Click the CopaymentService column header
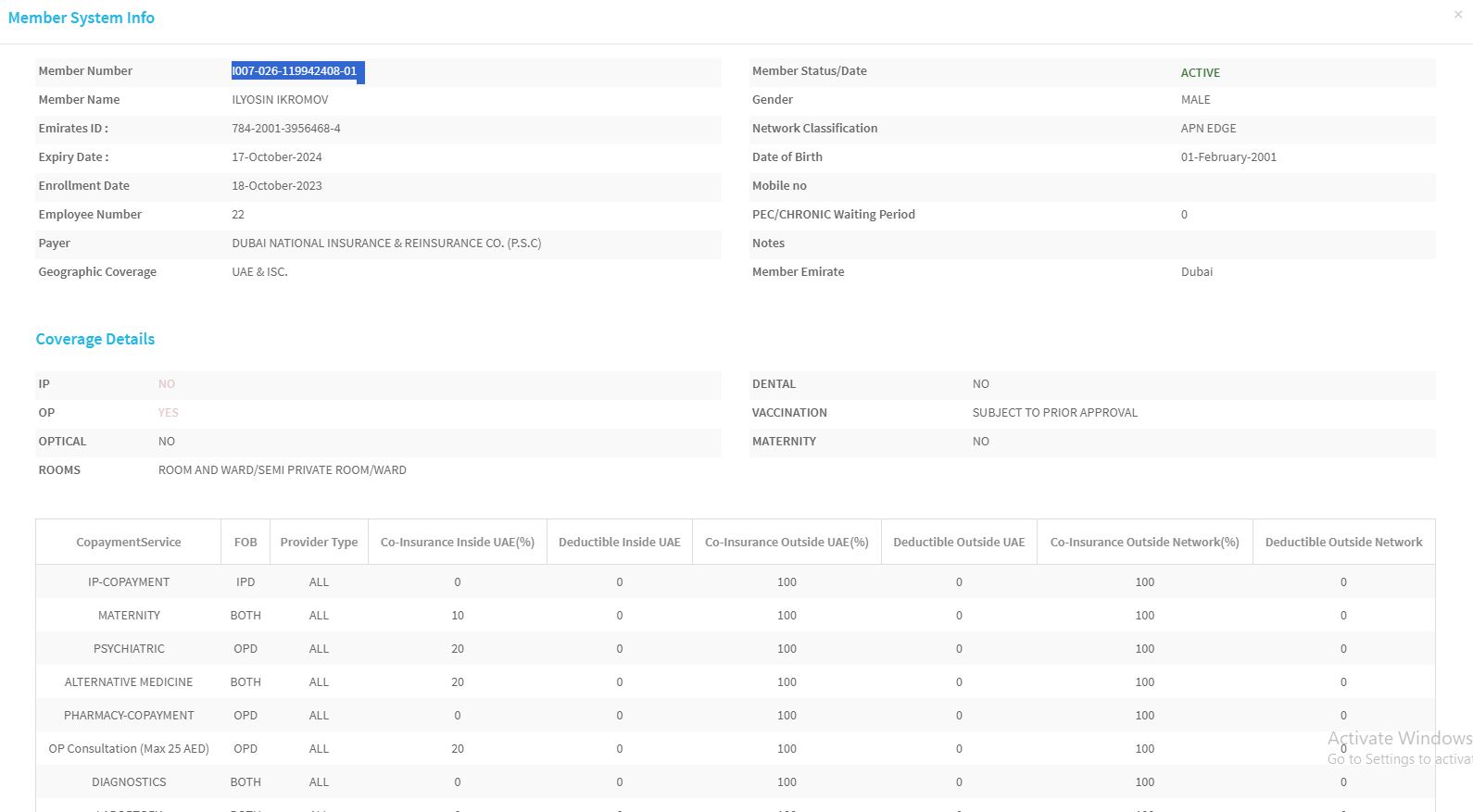 [129, 543]
